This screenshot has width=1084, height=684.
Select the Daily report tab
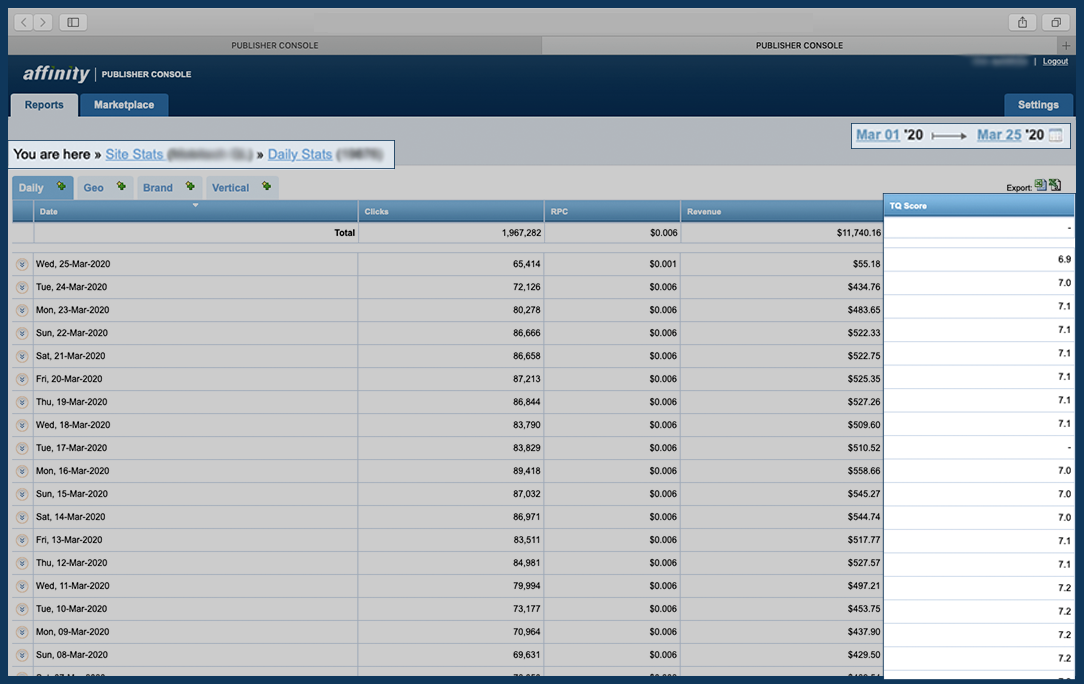[x=32, y=188]
